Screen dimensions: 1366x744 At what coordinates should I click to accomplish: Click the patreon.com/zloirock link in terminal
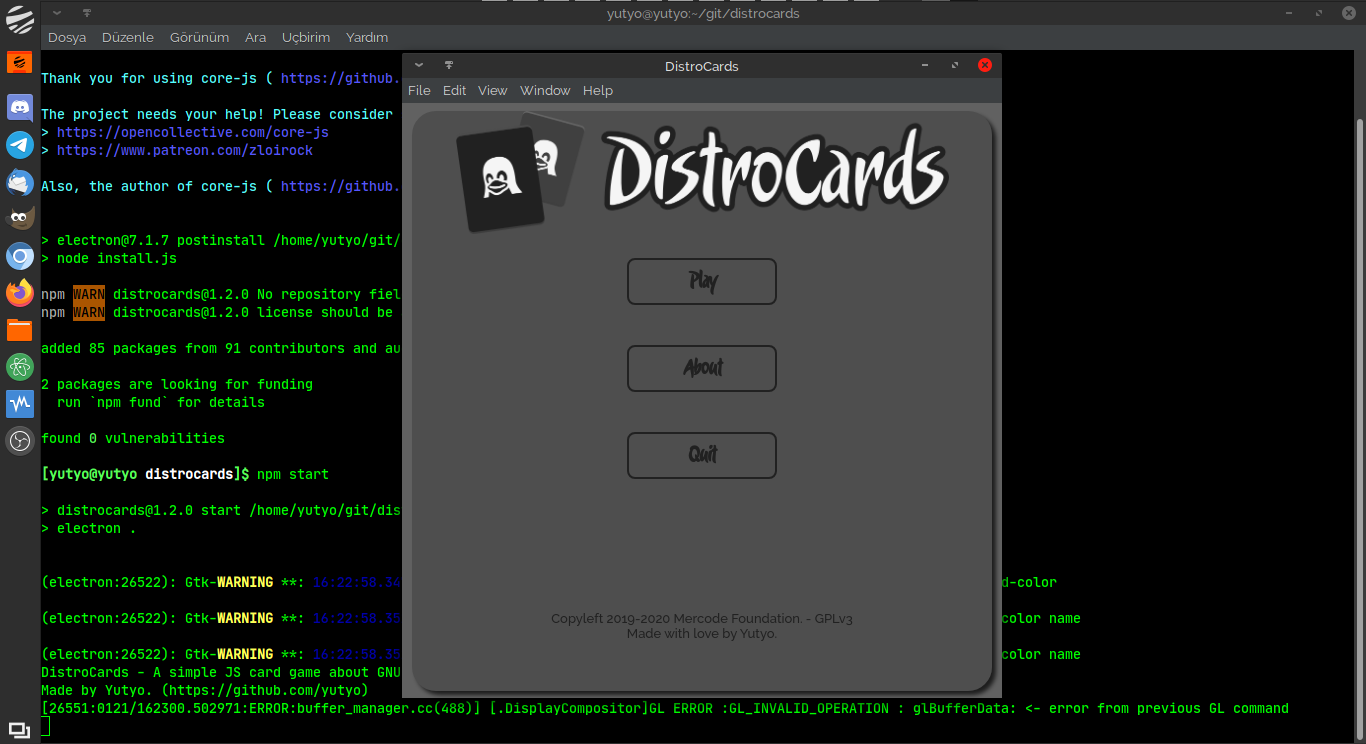[x=185, y=150]
